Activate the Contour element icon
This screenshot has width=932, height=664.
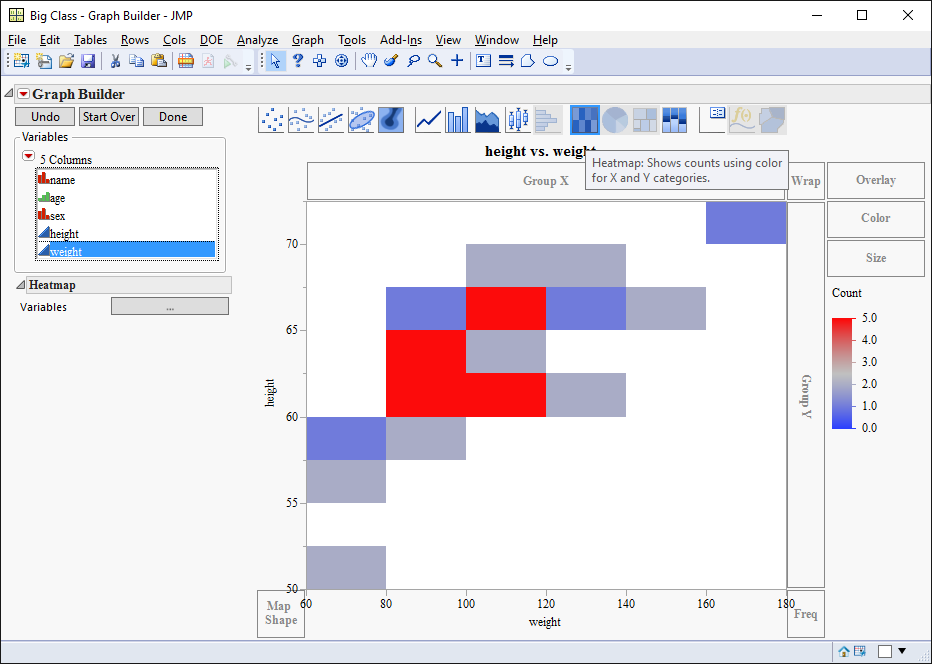point(391,119)
